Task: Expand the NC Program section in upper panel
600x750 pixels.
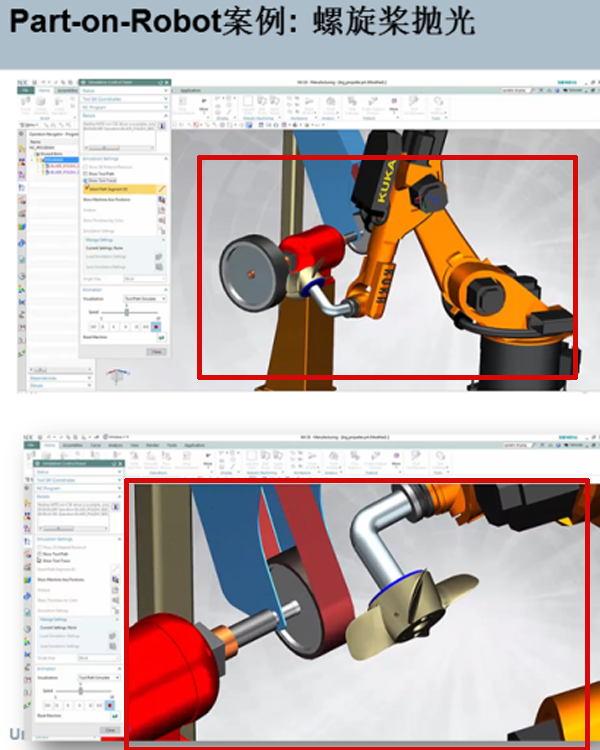Action: pyautogui.click(x=164, y=106)
